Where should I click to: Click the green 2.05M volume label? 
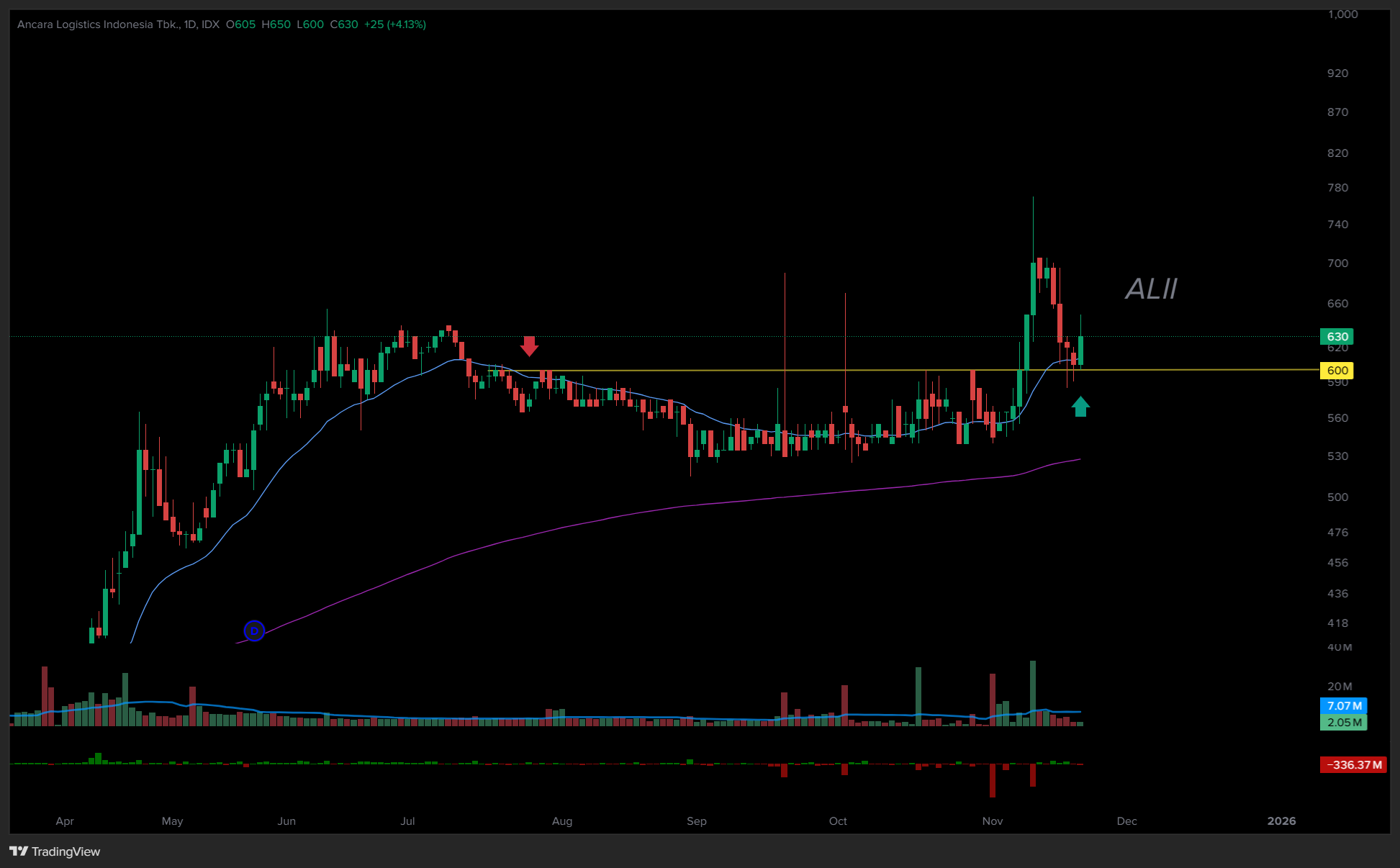click(x=1343, y=723)
